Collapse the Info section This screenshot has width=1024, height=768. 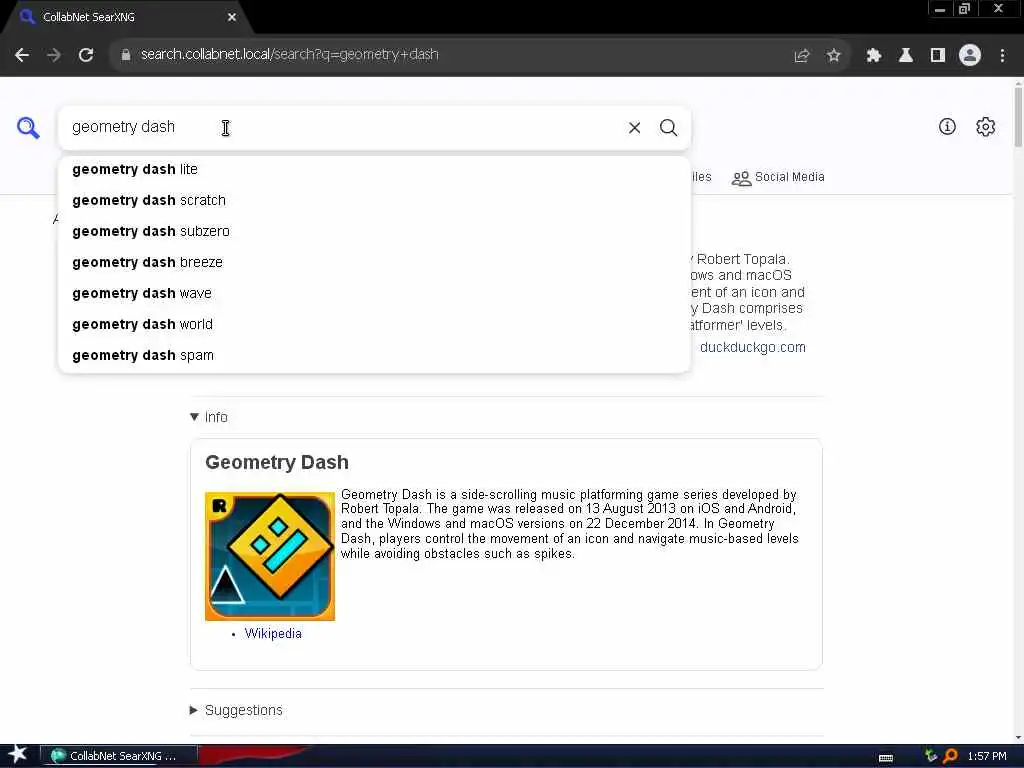[209, 417]
